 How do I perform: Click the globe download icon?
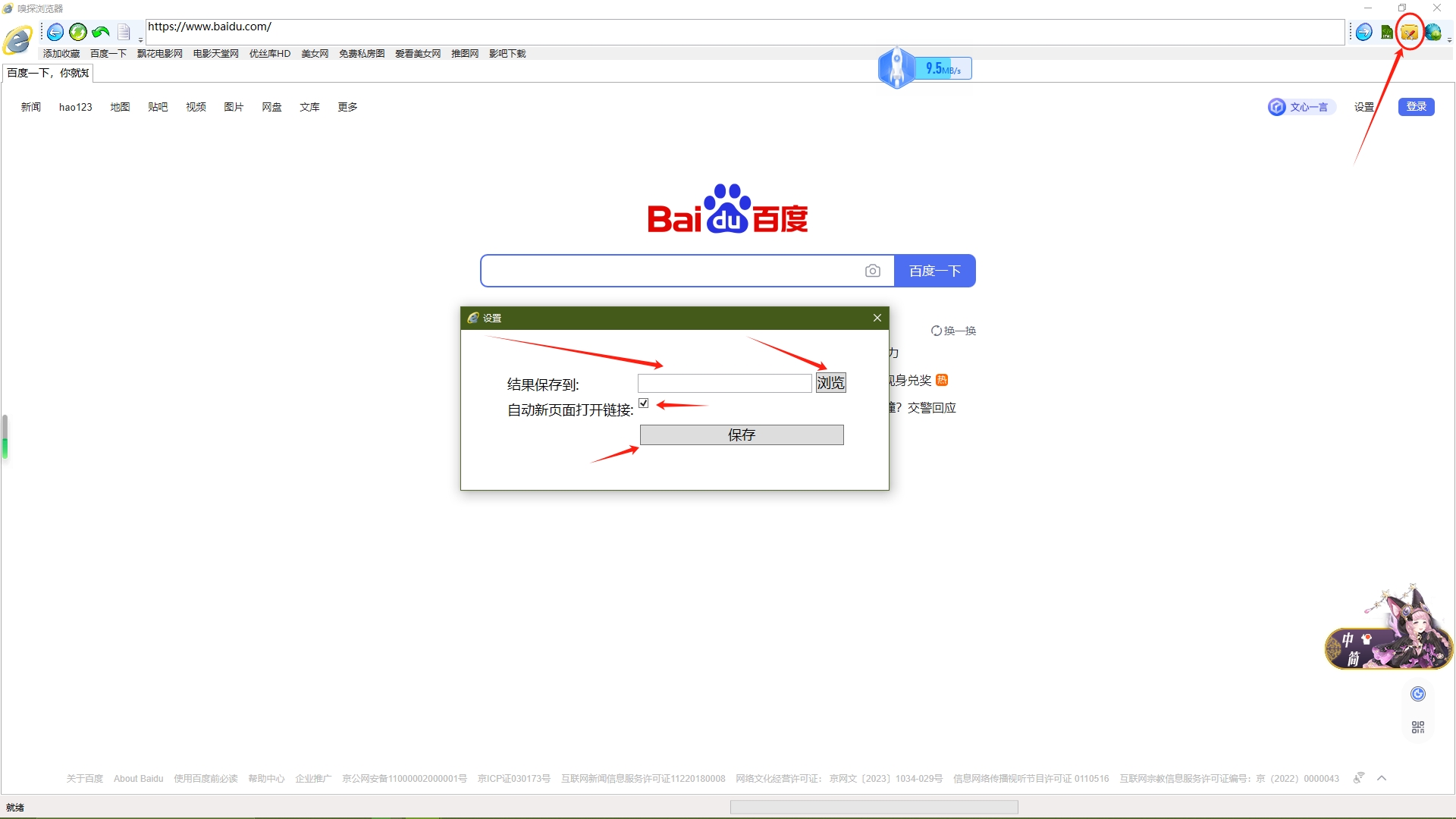click(1432, 32)
